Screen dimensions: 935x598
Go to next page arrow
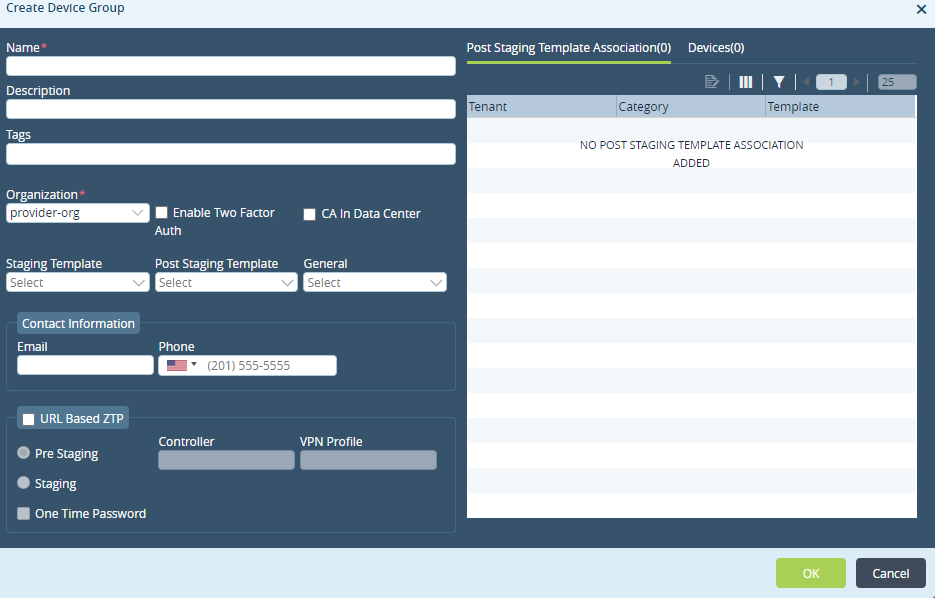point(857,82)
